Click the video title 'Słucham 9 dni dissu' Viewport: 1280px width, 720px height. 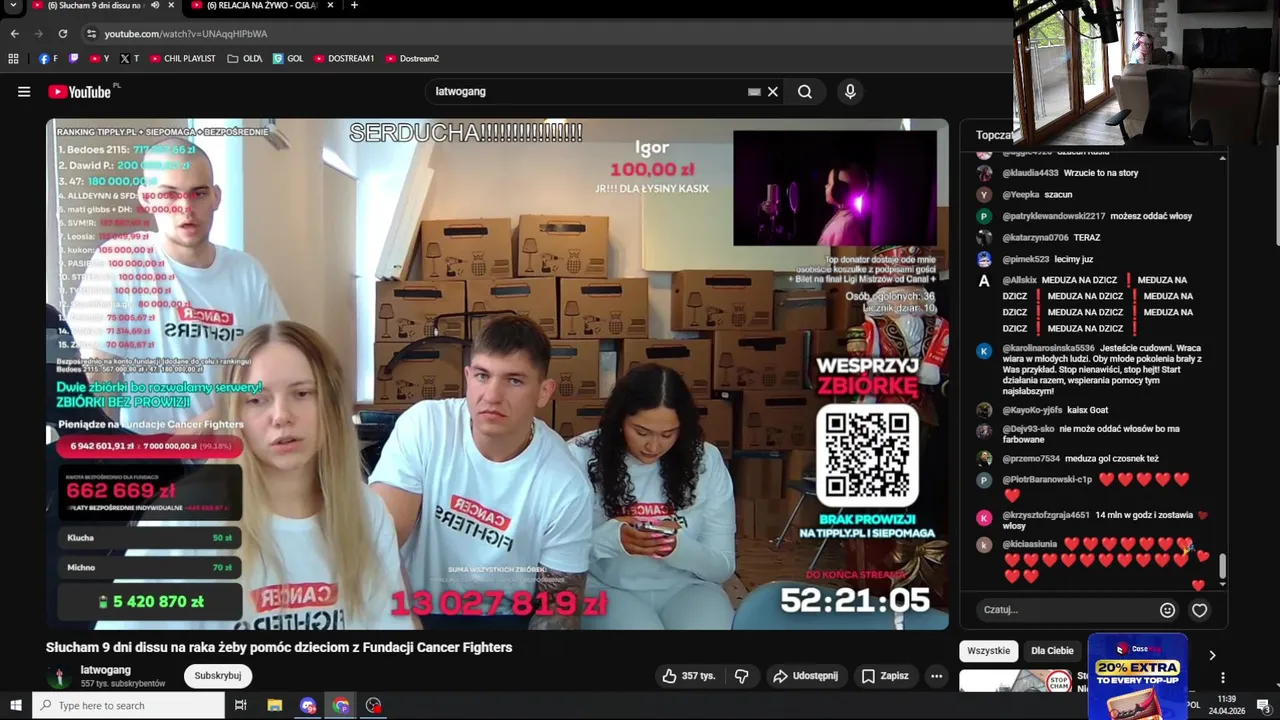coord(279,648)
